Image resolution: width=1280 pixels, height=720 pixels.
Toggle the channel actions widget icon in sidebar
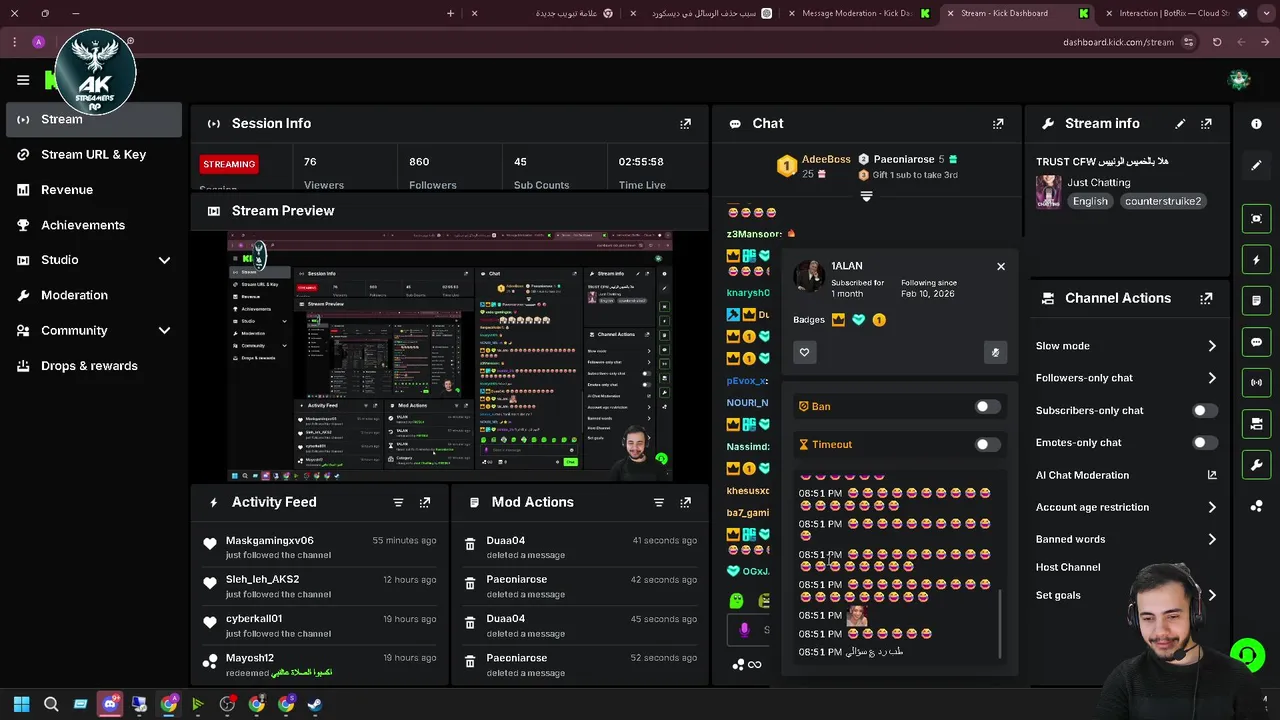tap(1256, 424)
